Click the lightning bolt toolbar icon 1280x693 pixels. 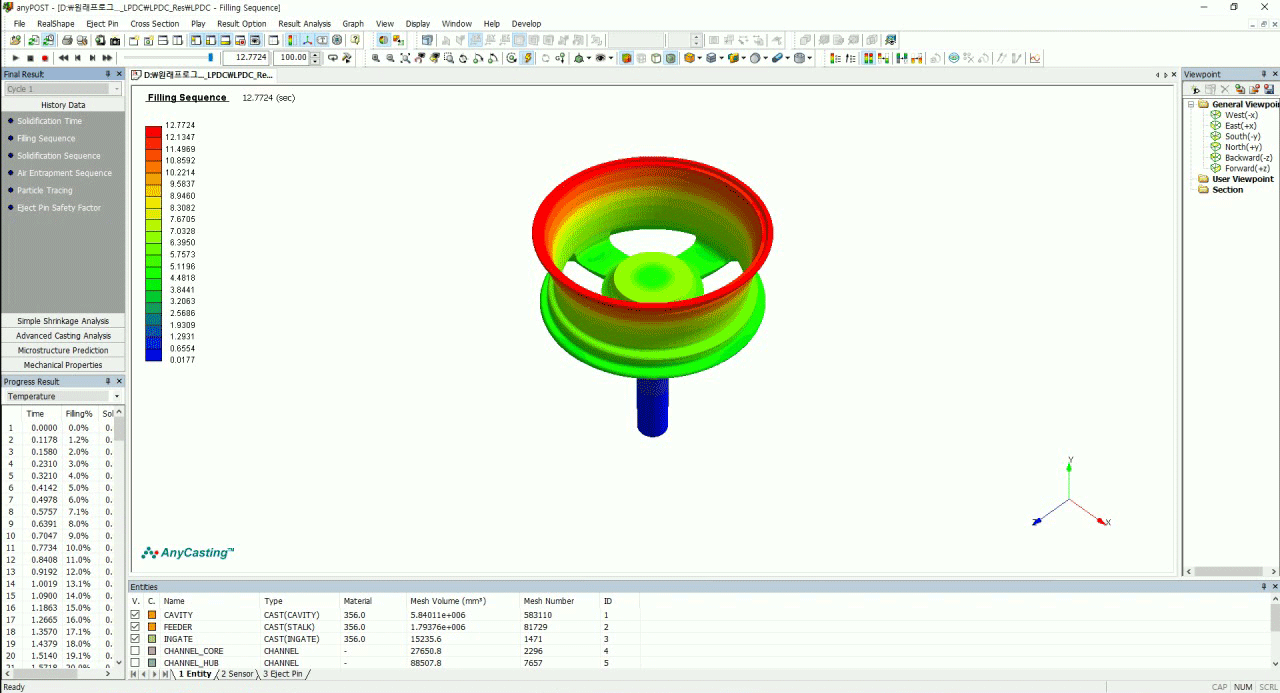coord(528,58)
